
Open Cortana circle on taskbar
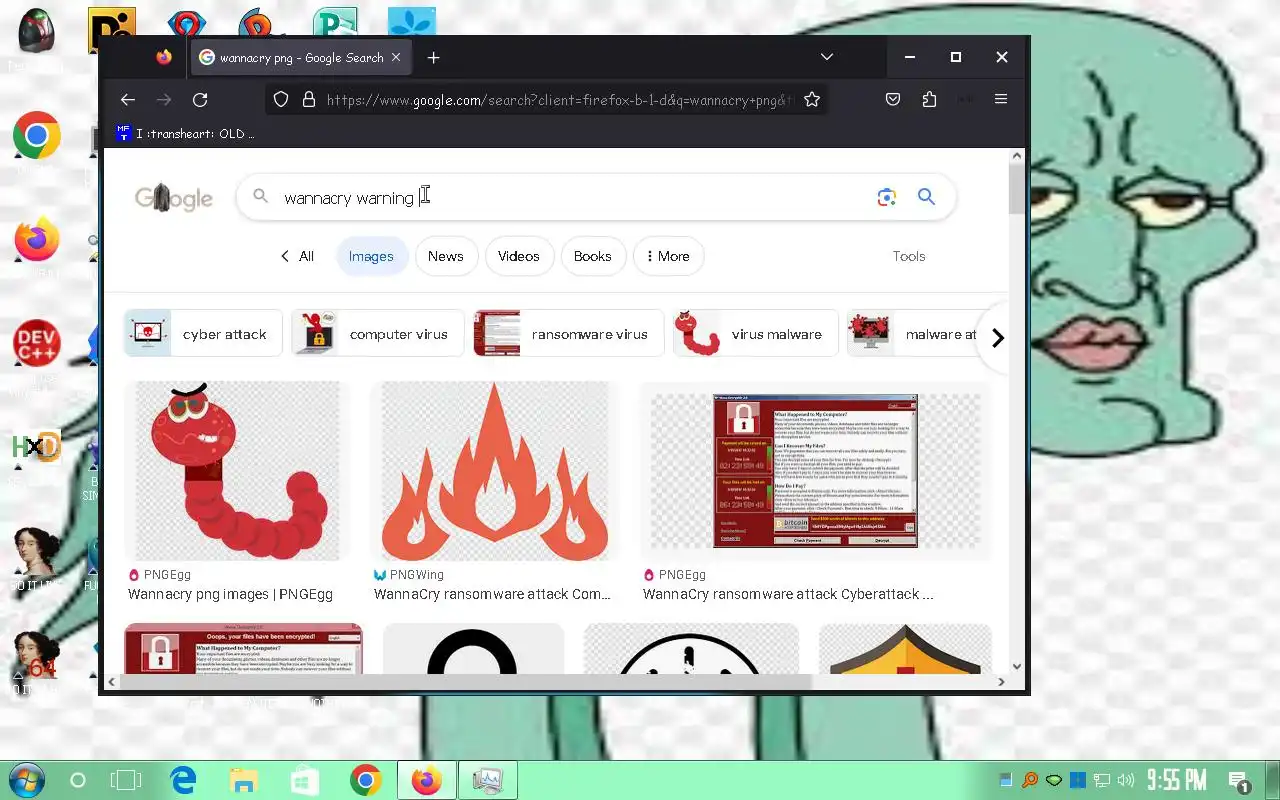[x=78, y=781]
